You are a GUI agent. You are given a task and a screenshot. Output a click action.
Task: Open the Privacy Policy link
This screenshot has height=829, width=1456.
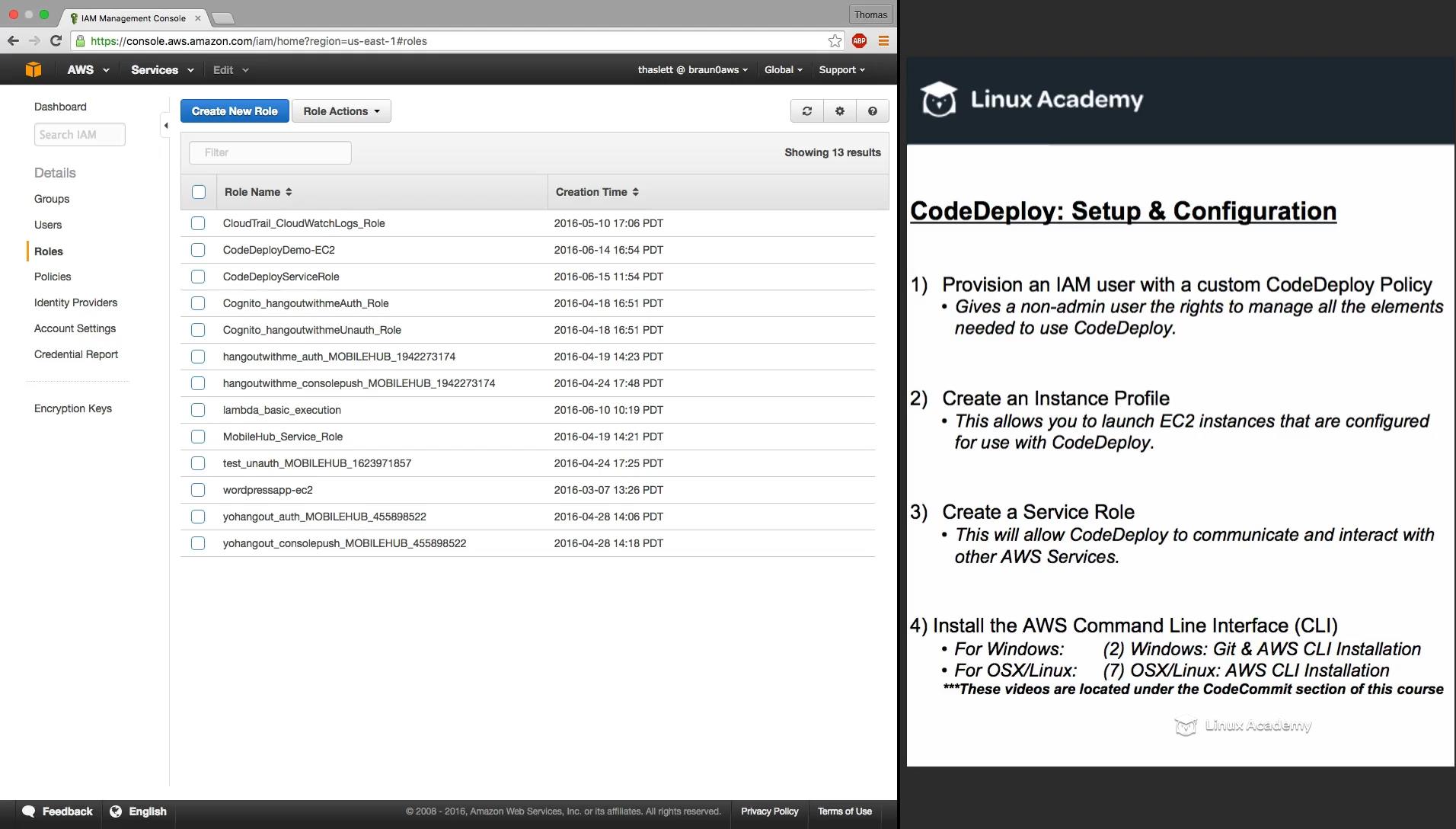point(769,811)
